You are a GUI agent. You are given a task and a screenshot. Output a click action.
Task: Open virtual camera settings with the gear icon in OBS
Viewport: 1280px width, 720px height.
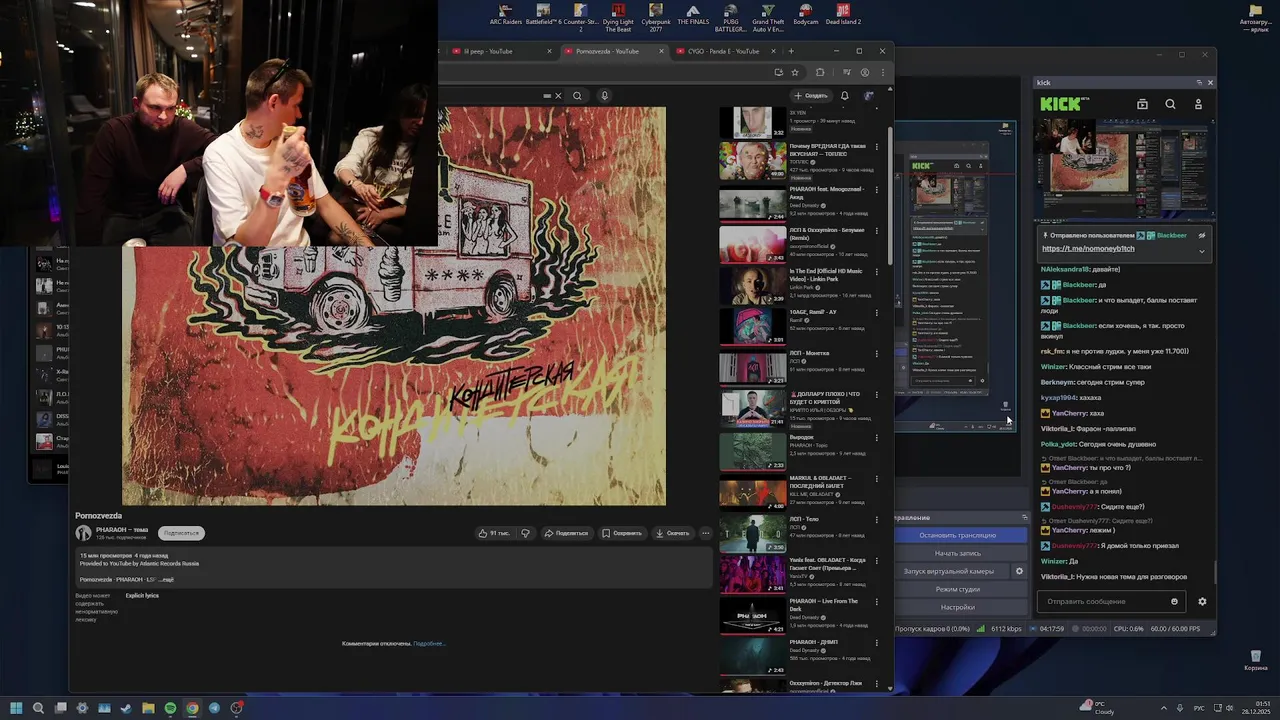(1019, 571)
